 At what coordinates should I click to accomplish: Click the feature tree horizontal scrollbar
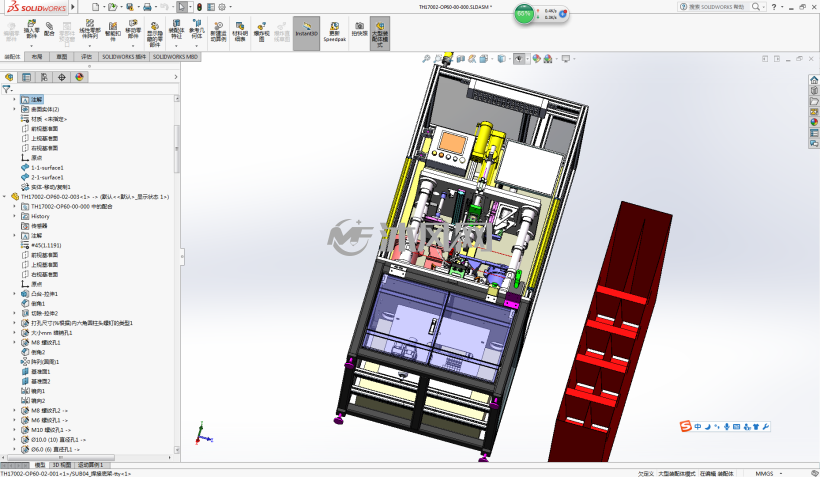click(x=61, y=457)
